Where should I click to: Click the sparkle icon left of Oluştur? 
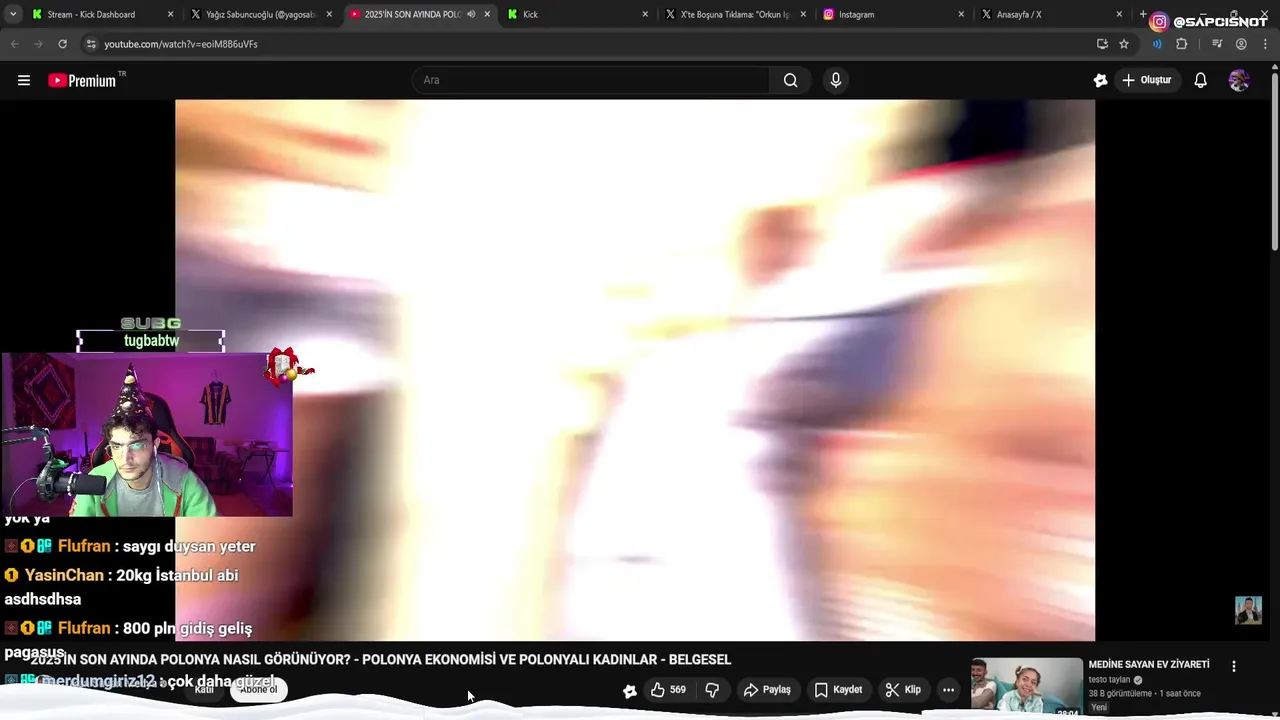1100,80
